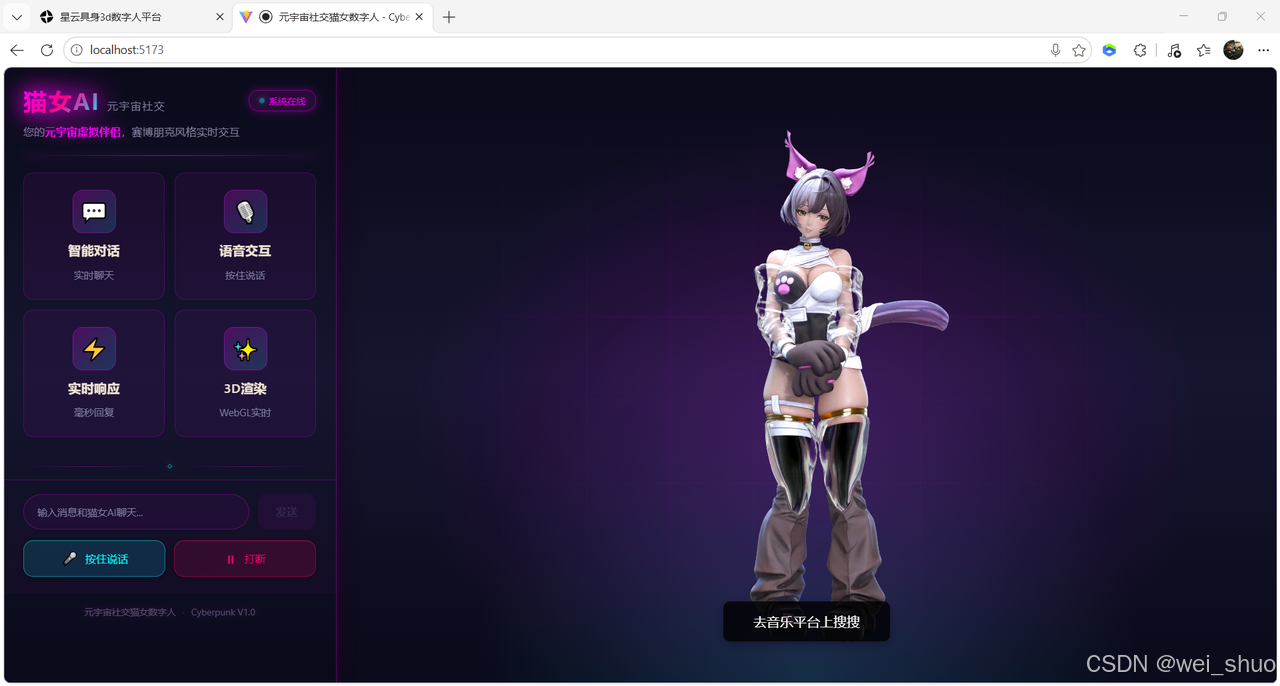Click the Cyberpunk V1.0 footer text
The image size is (1280, 686).
[223, 612]
